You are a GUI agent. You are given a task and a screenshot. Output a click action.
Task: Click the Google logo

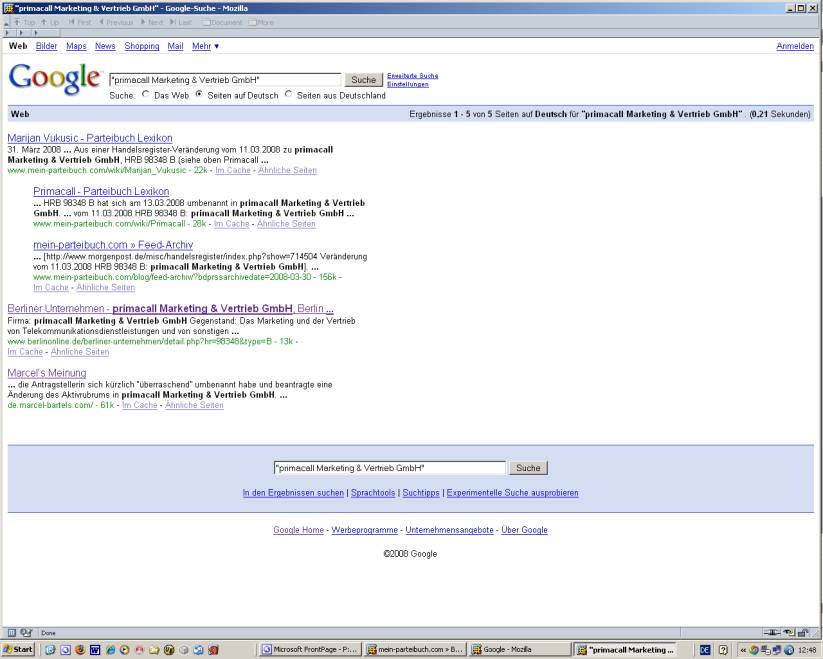point(54,79)
